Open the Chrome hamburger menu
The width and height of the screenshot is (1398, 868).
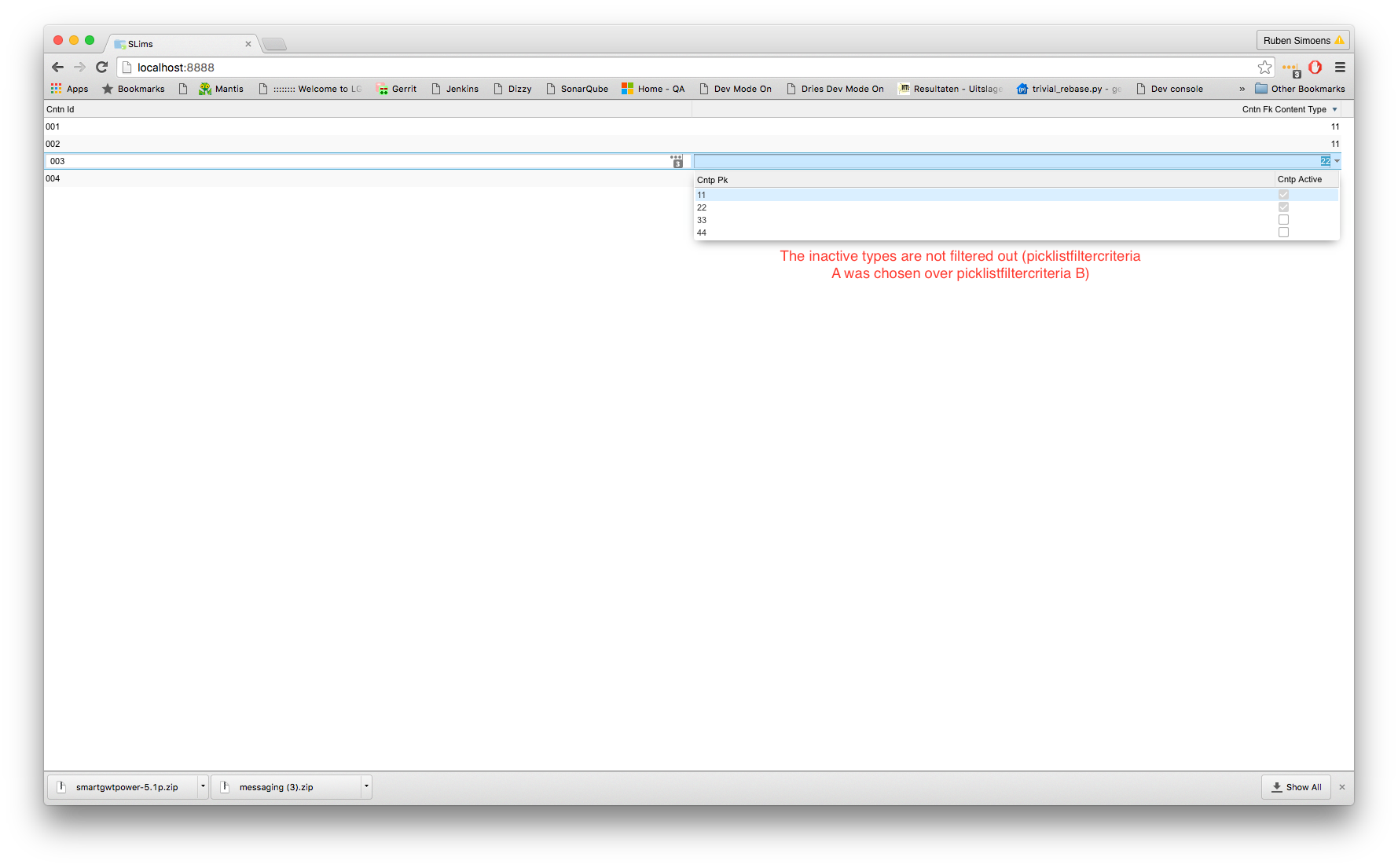point(1340,68)
